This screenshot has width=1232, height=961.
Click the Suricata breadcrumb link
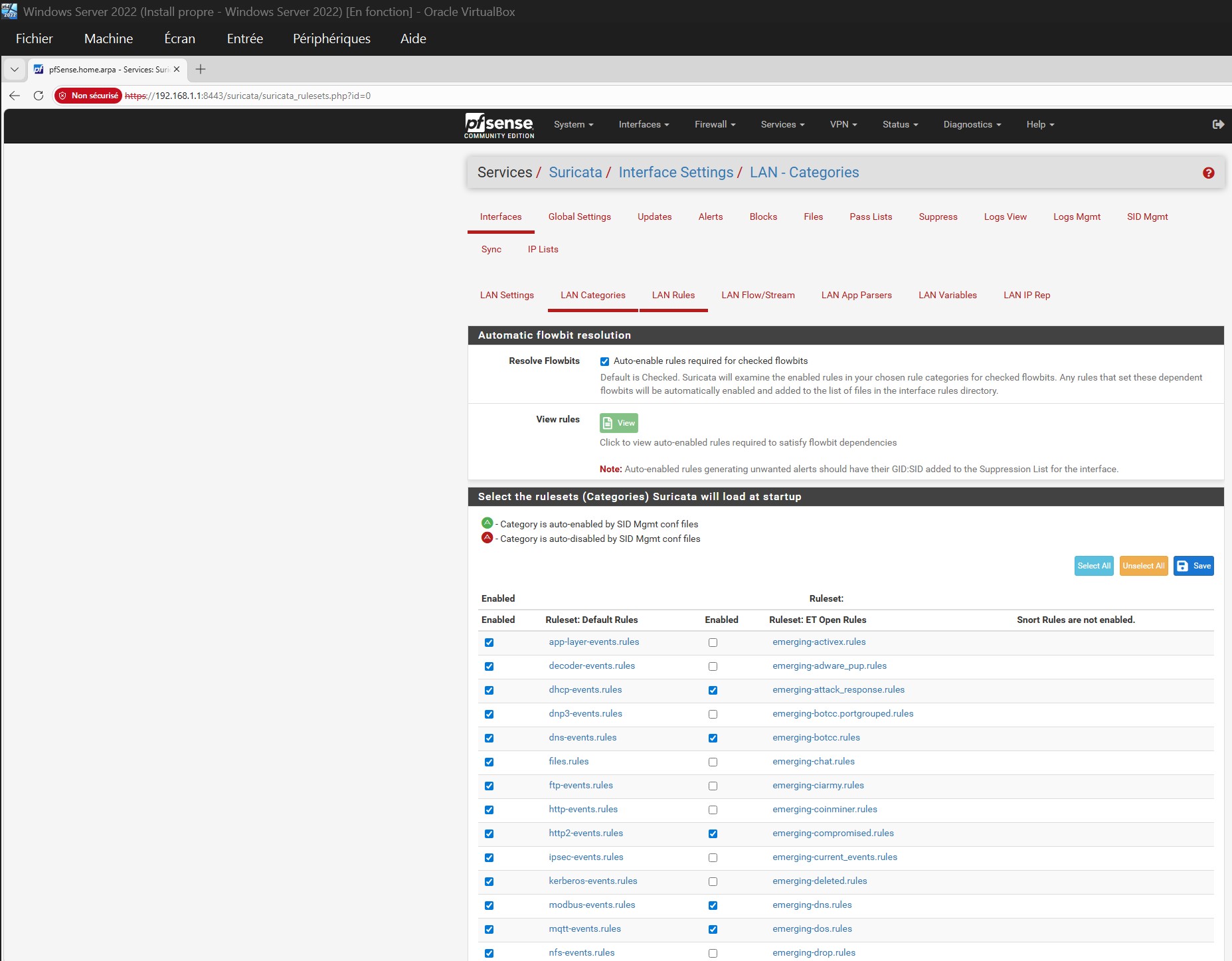point(575,173)
